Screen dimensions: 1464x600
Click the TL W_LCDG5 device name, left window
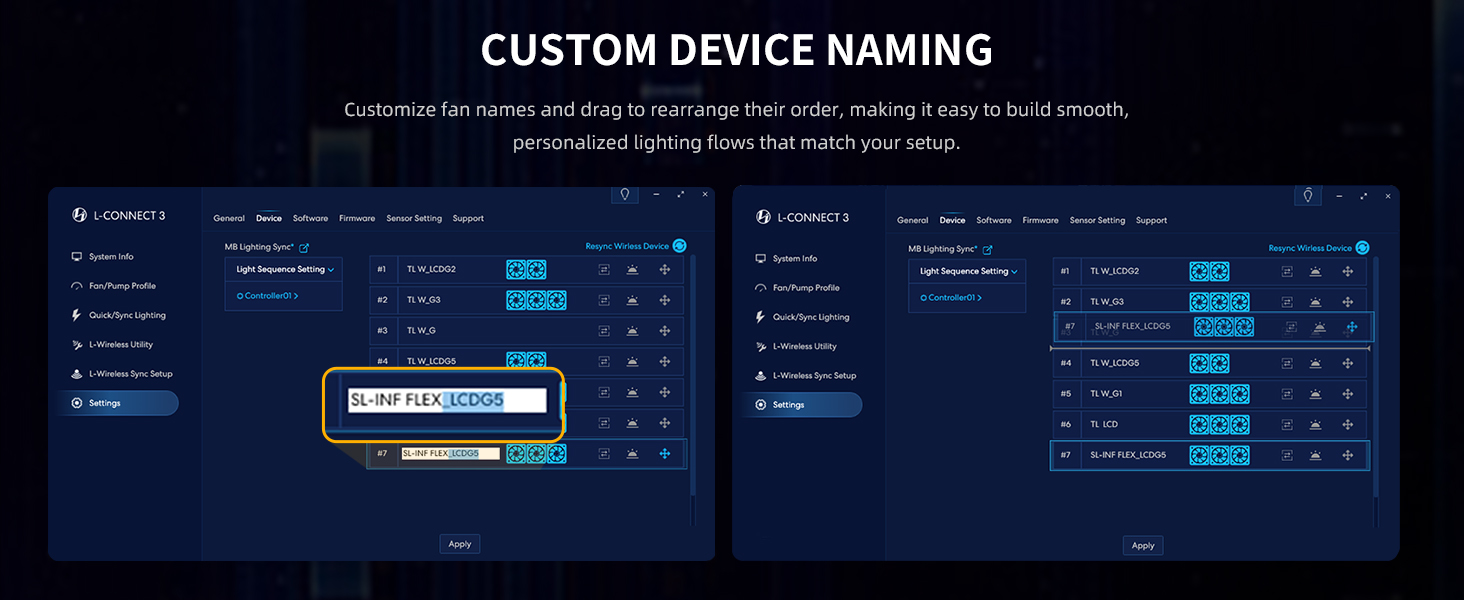[431, 361]
